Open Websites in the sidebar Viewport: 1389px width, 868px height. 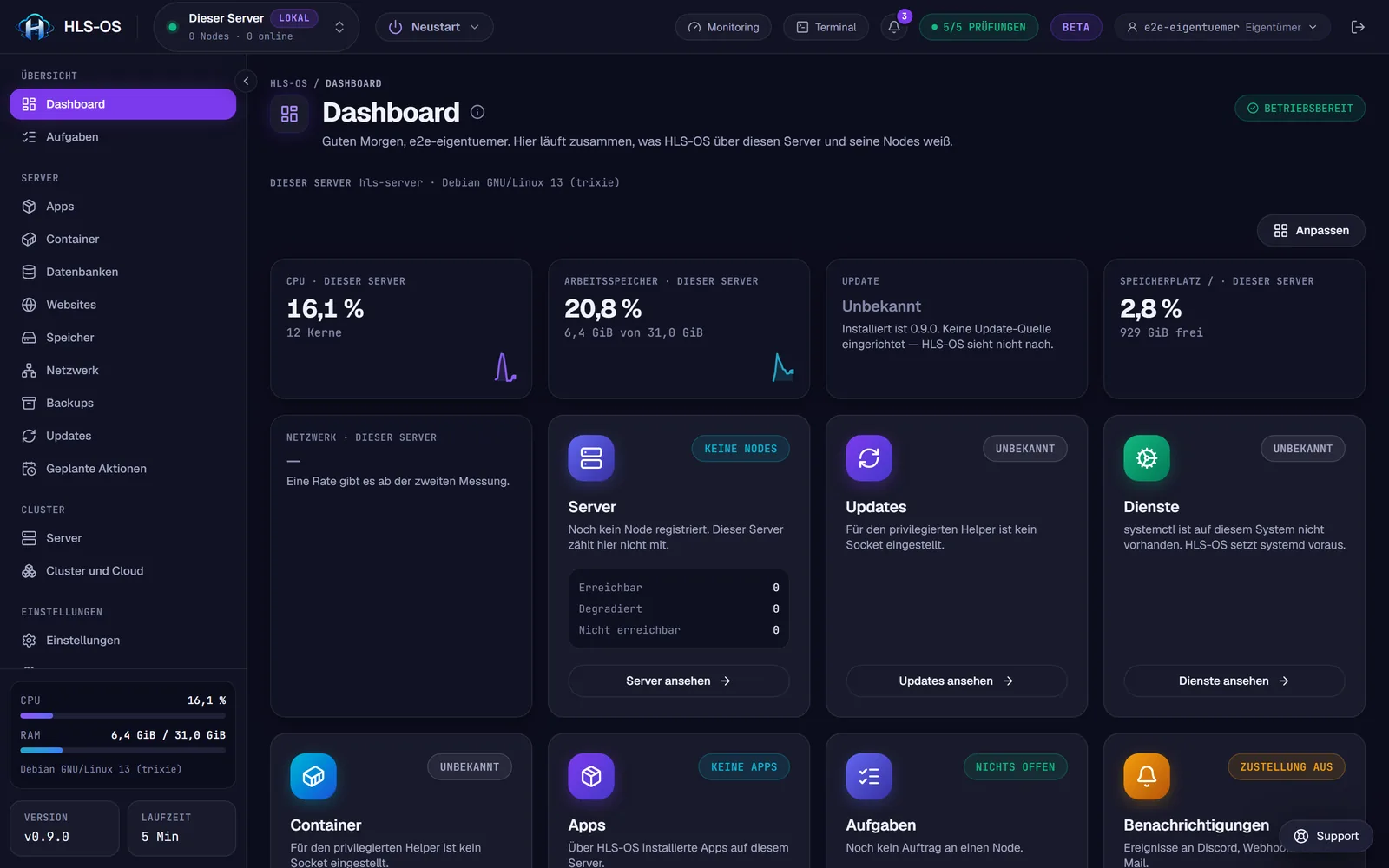(x=122, y=305)
